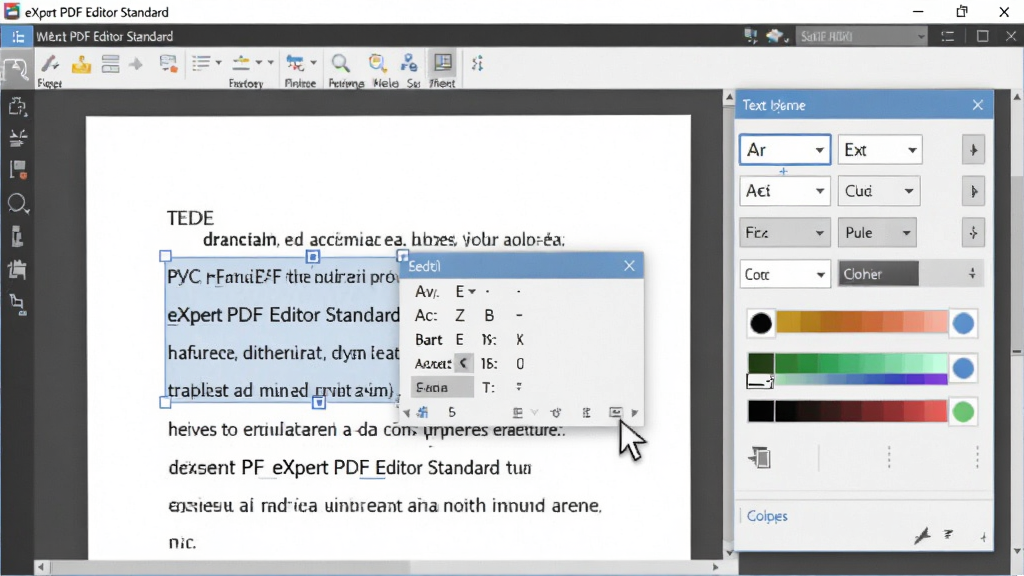1024x576 pixels.
Task: Click the Nlele zoom icon
Action: coord(377,63)
